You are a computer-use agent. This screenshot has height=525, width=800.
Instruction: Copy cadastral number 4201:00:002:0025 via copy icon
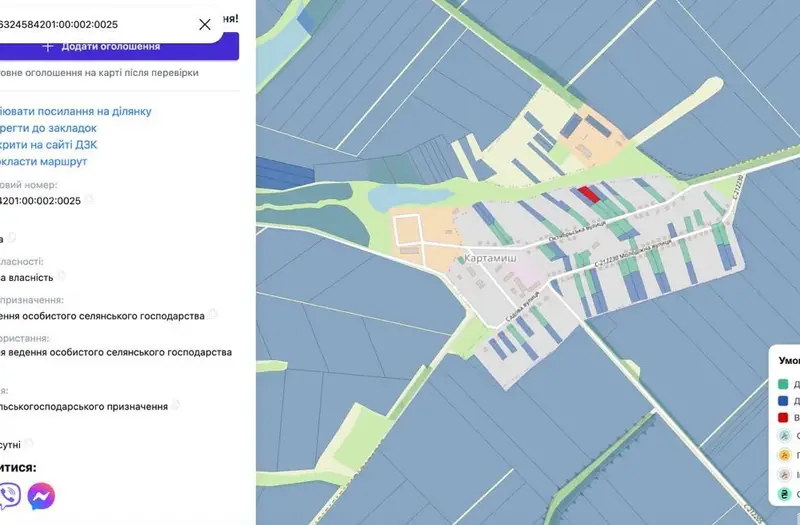tap(89, 199)
